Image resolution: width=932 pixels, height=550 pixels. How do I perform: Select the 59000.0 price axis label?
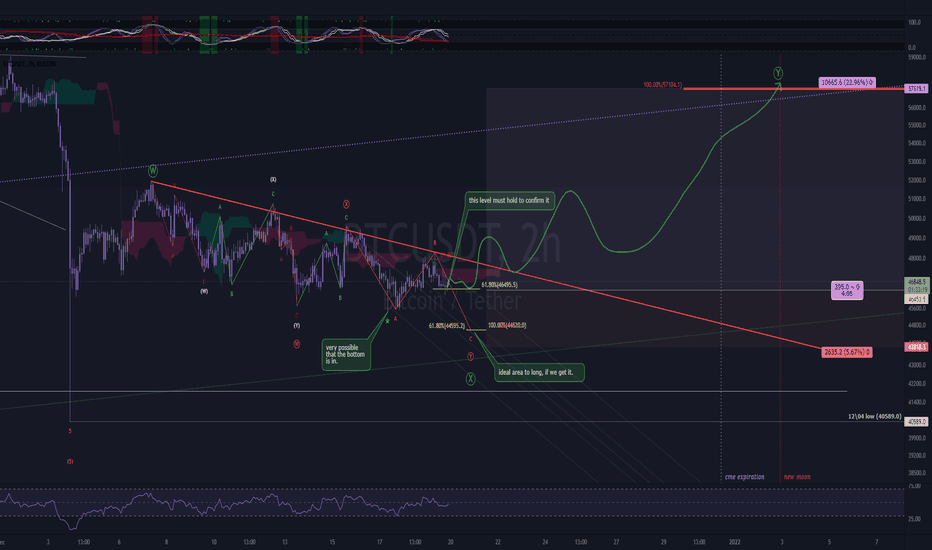pyautogui.click(x=917, y=58)
